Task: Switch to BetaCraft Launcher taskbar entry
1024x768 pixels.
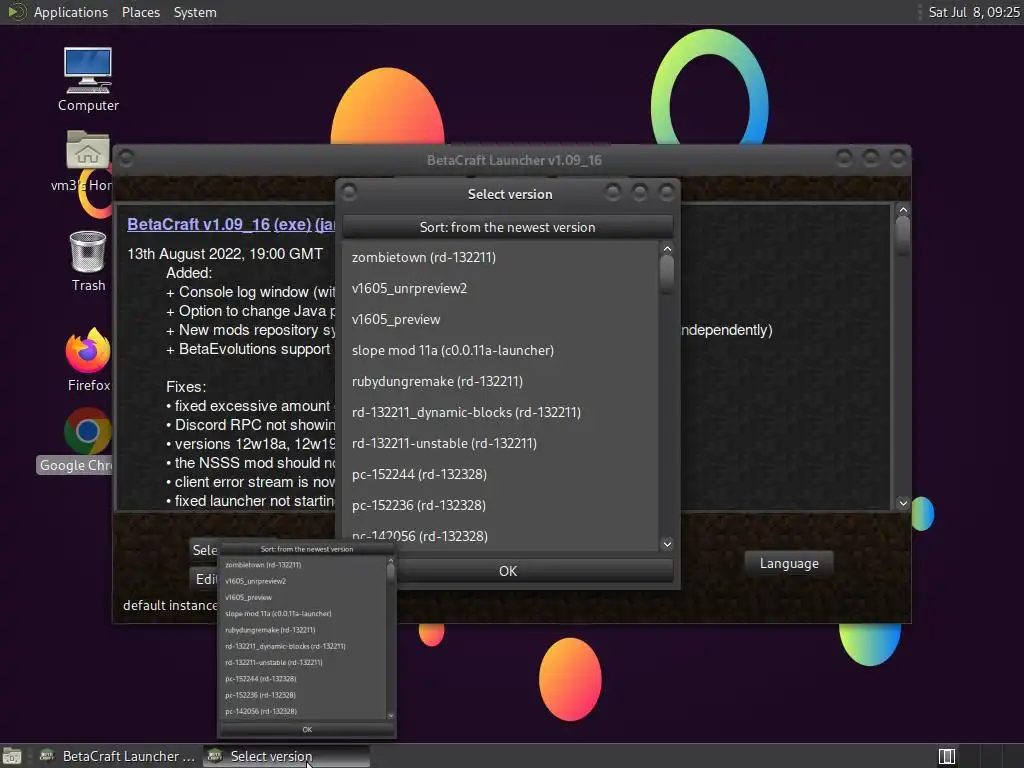Action: [x=118, y=756]
